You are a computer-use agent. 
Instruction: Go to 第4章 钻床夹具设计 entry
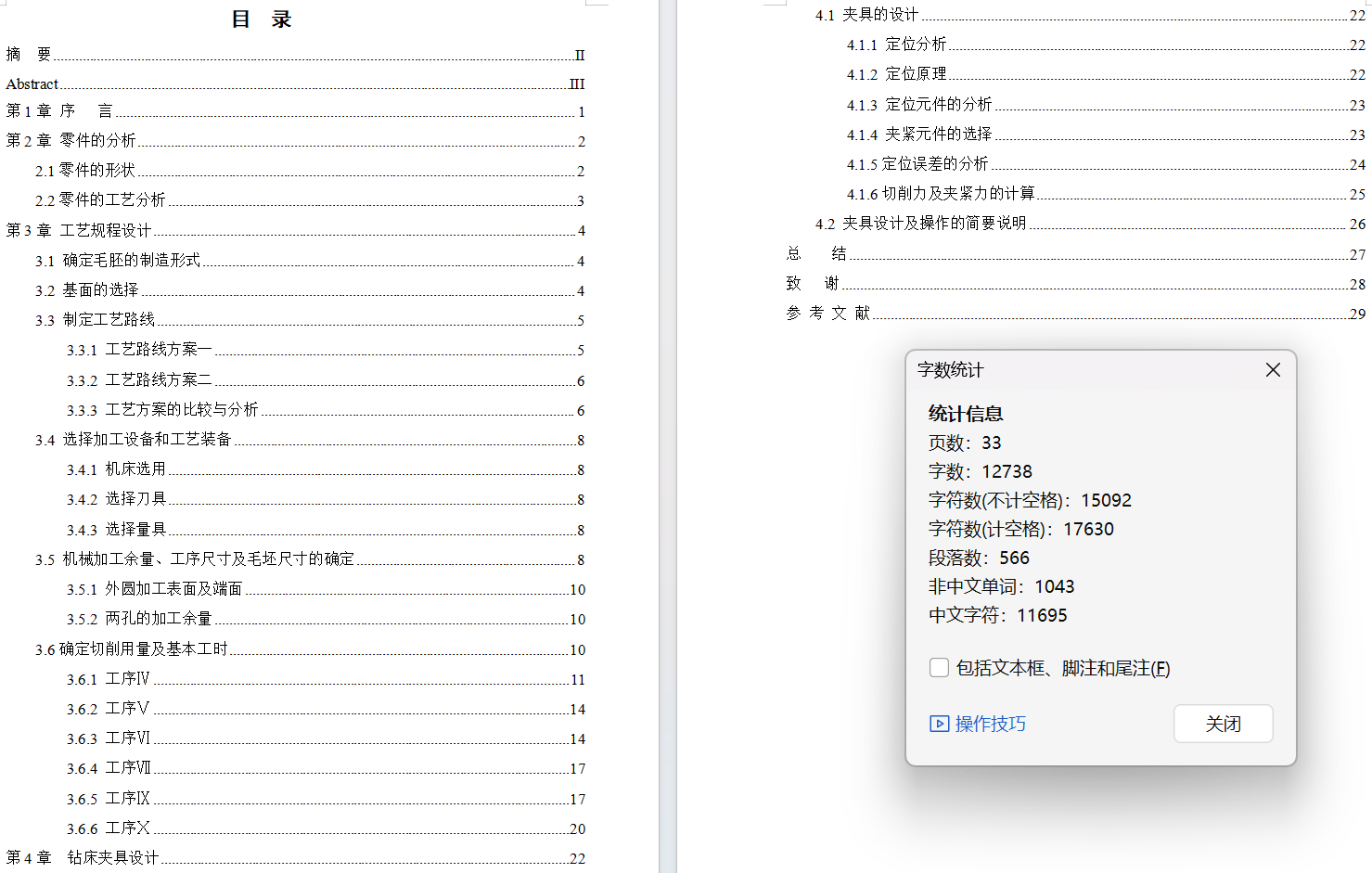(x=295, y=858)
